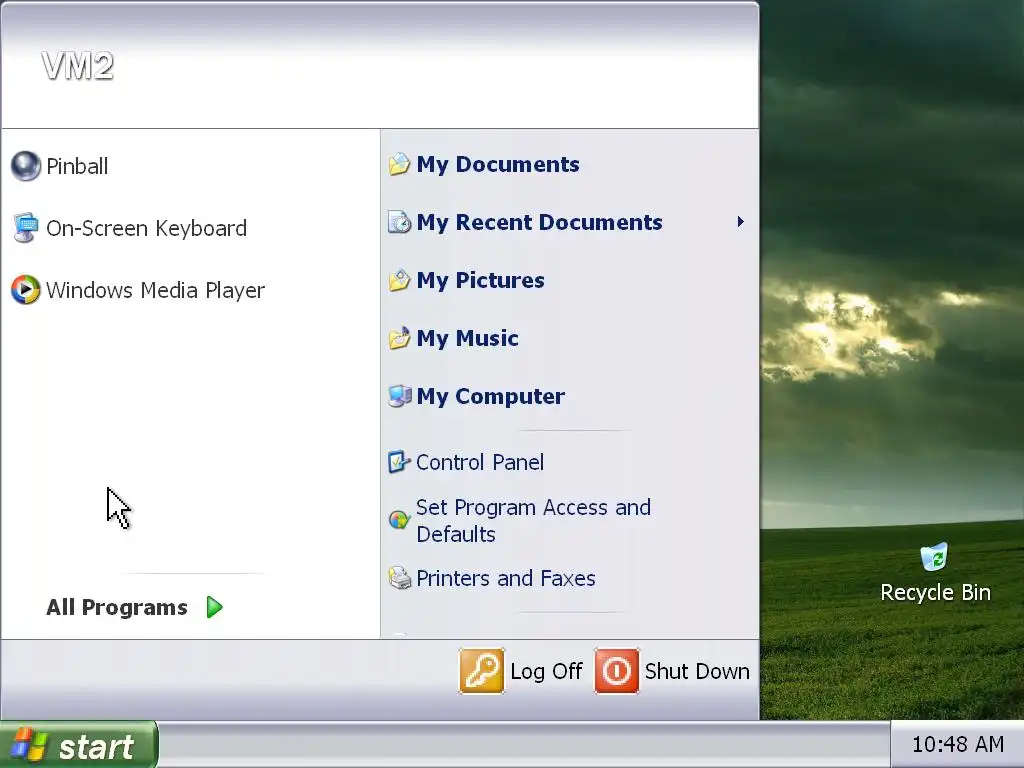
Task: Click the Recycle Bin label text
Action: tap(935, 592)
